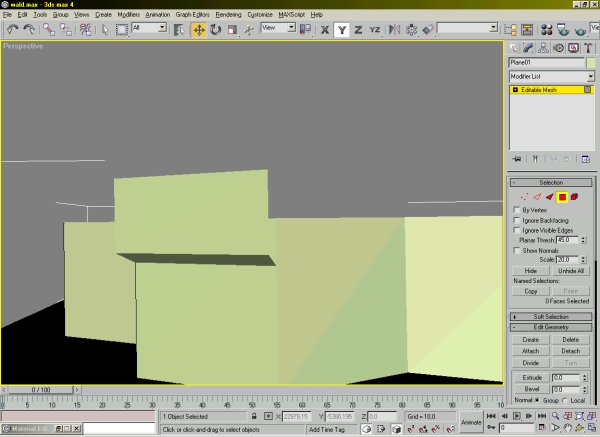Screen dimensions: 600x437
Task: Select Polygon sub-object level icon
Action: click(x=563, y=197)
